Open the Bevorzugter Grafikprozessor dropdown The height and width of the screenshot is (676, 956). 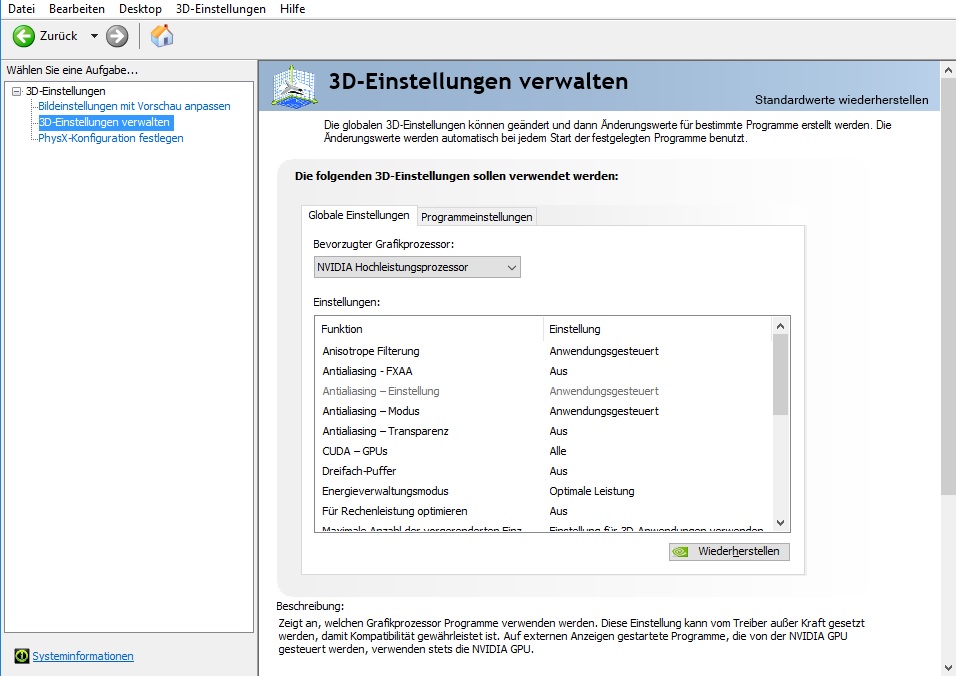coord(417,267)
